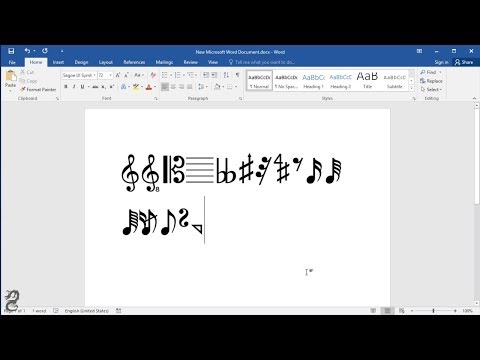
Task: Adjust the zoom slider in the status bar
Action: (434, 311)
